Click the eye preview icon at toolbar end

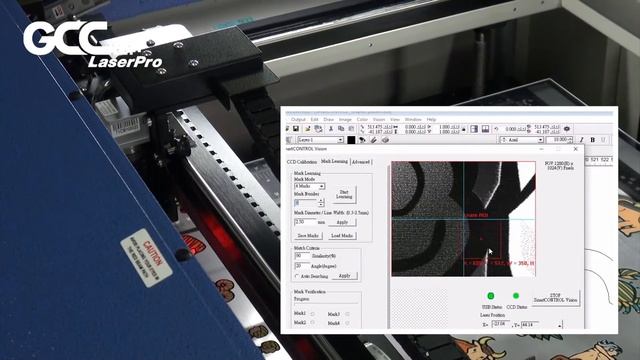pos(567,129)
